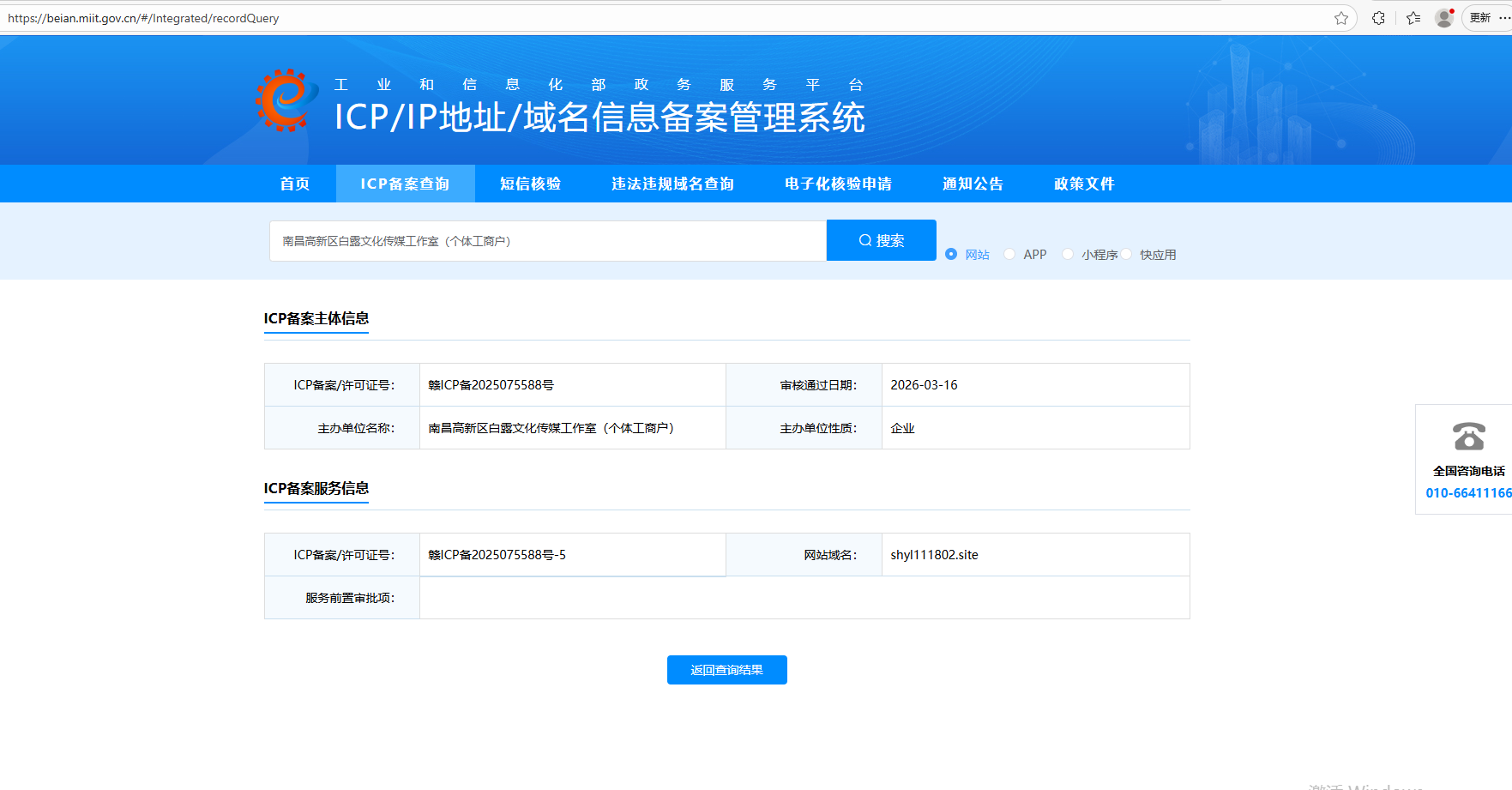Click the 服务前置审批项 label cell

342,598
